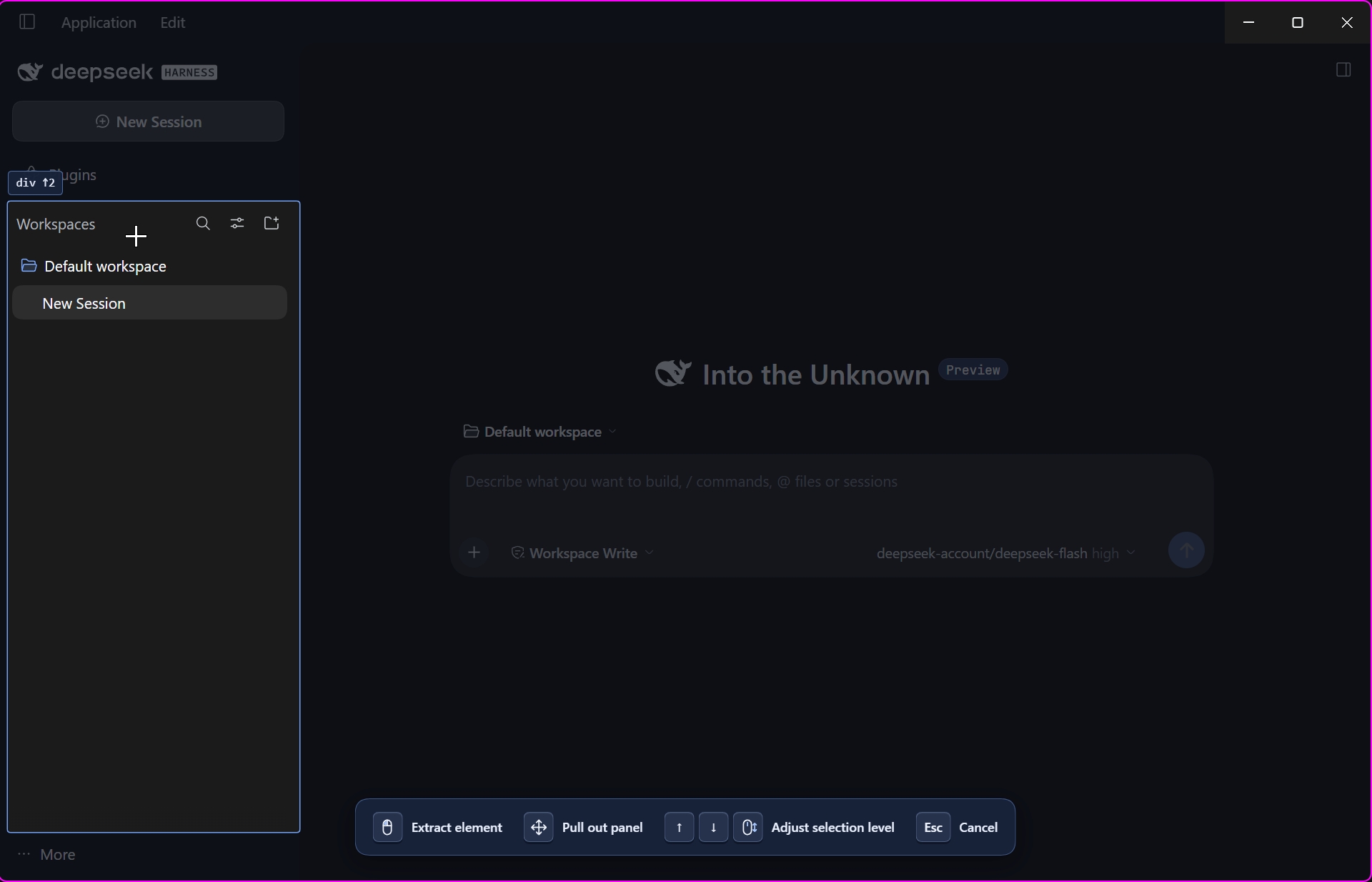The width and height of the screenshot is (1372, 882).
Task: Click the Extract element mouse icon
Action: (x=387, y=827)
